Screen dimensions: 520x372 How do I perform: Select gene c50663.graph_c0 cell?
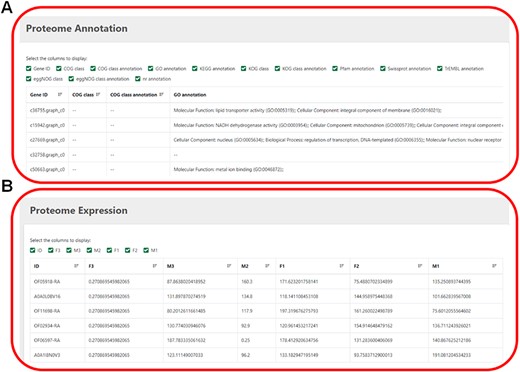pyautogui.click(x=47, y=169)
